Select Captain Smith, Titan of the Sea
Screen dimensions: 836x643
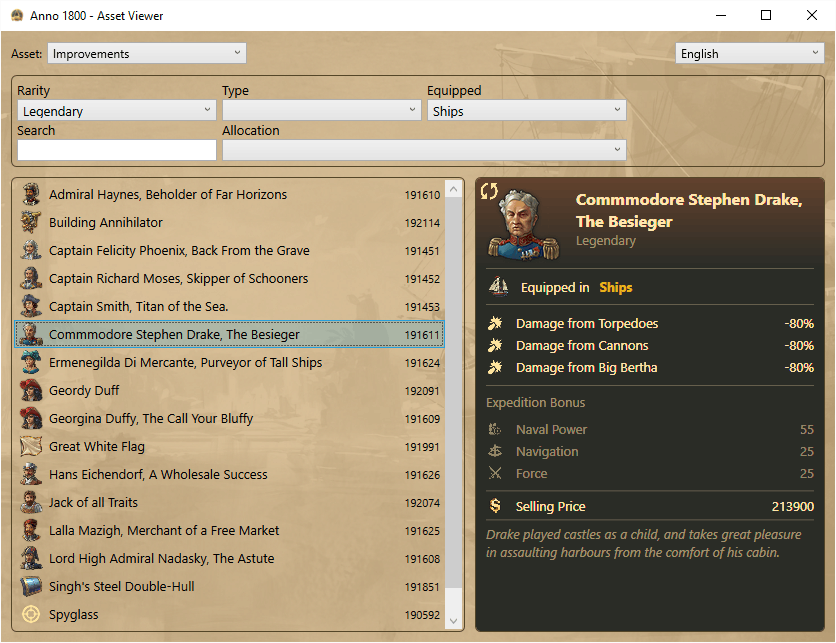(229, 306)
